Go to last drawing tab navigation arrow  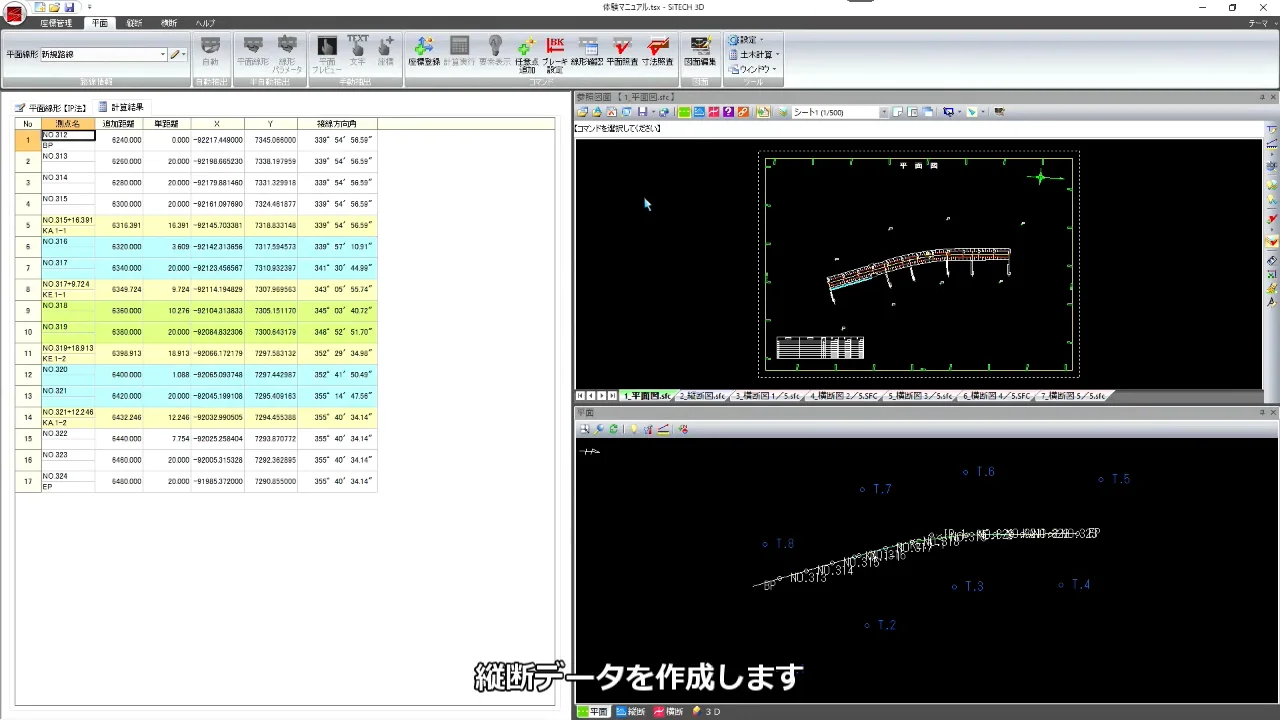click(613, 396)
